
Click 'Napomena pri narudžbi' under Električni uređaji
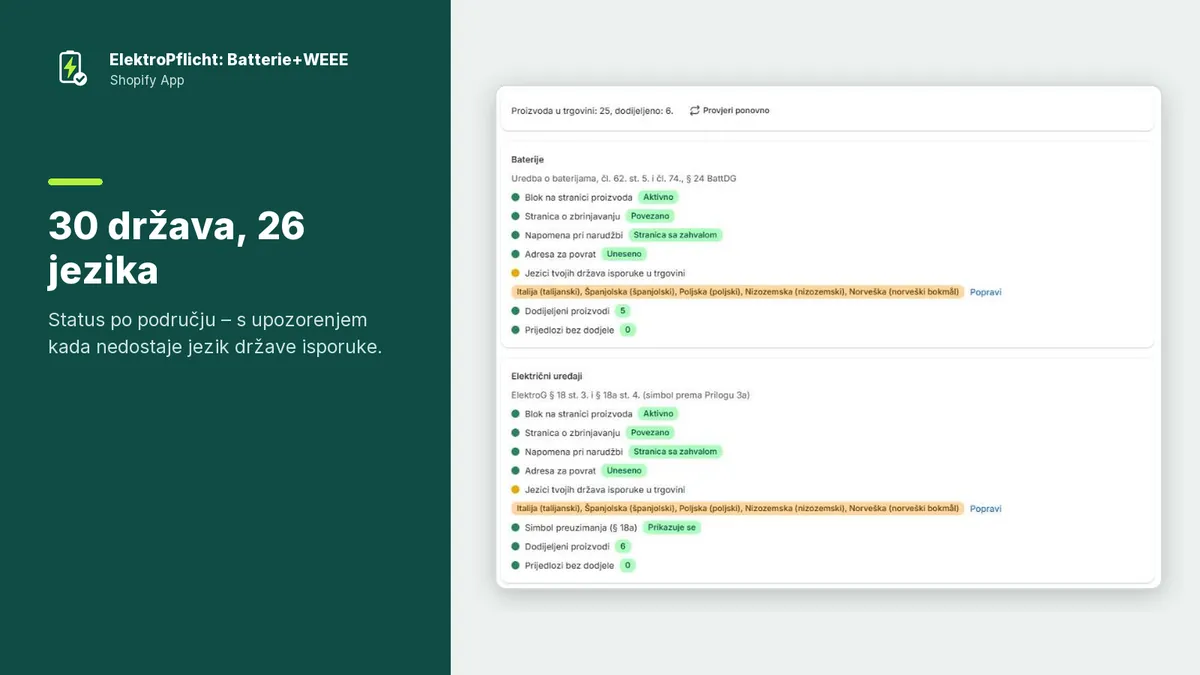(x=574, y=452)
